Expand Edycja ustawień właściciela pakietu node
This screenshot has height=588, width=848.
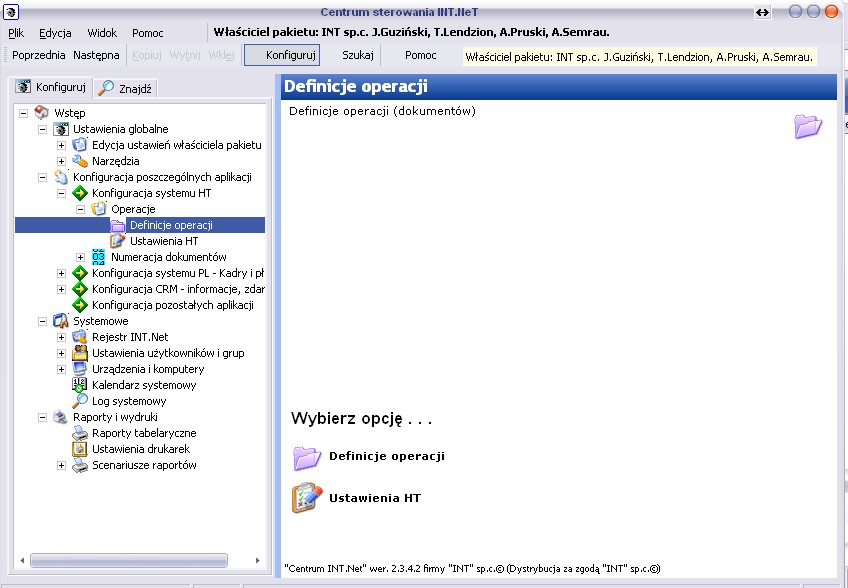tap(61, 145)
